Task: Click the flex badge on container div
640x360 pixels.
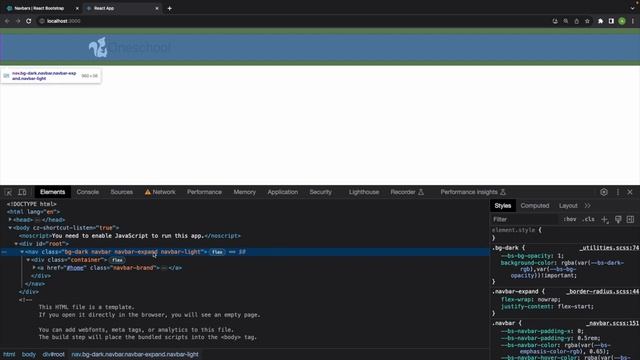Action: [x=117, y=260]
